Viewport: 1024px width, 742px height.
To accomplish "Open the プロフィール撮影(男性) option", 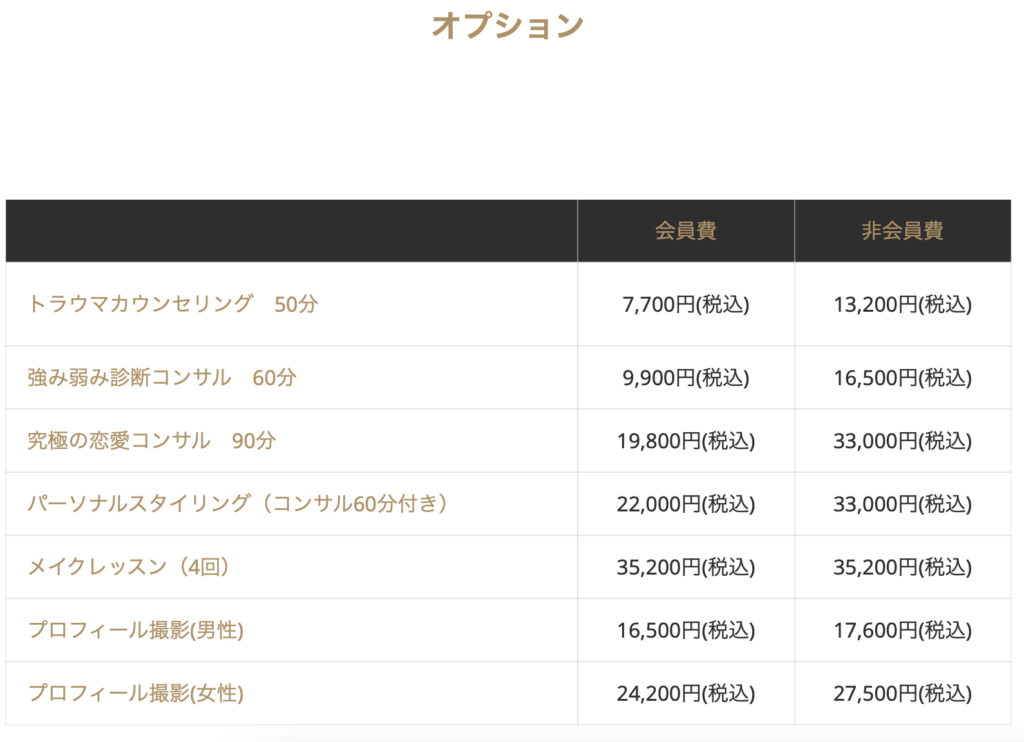I will click(x=136, y=630).
